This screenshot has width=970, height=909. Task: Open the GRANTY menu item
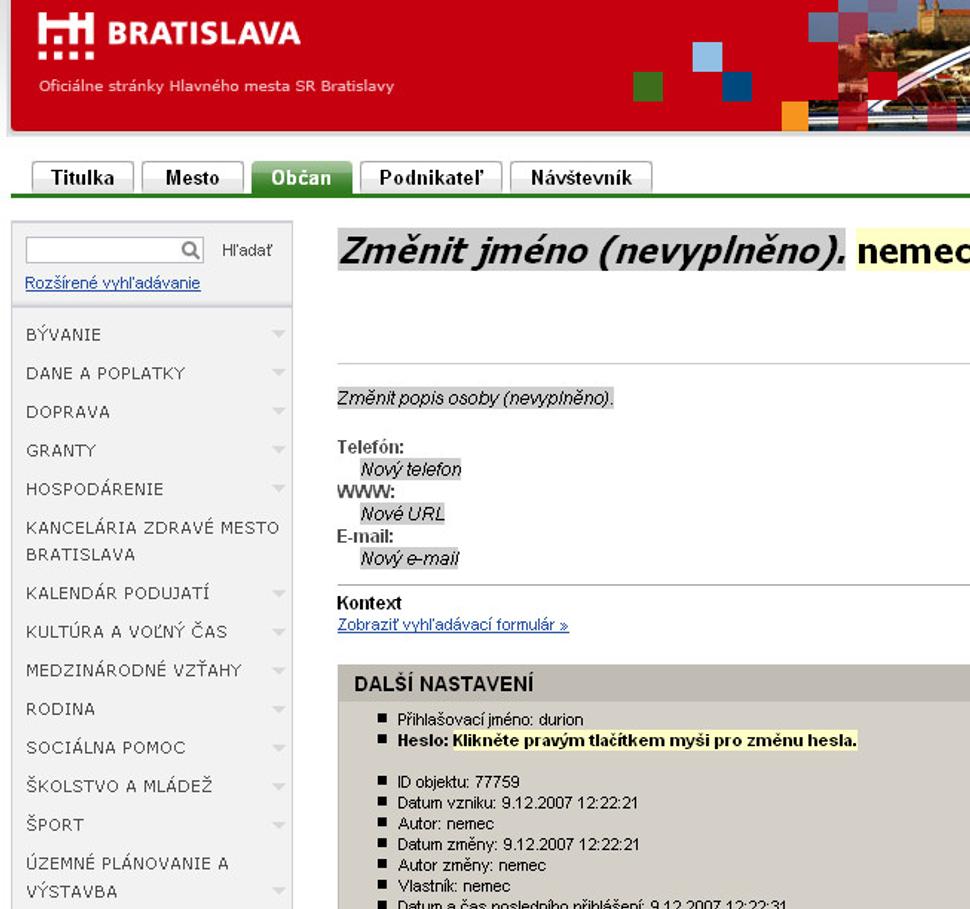[61, 450]
